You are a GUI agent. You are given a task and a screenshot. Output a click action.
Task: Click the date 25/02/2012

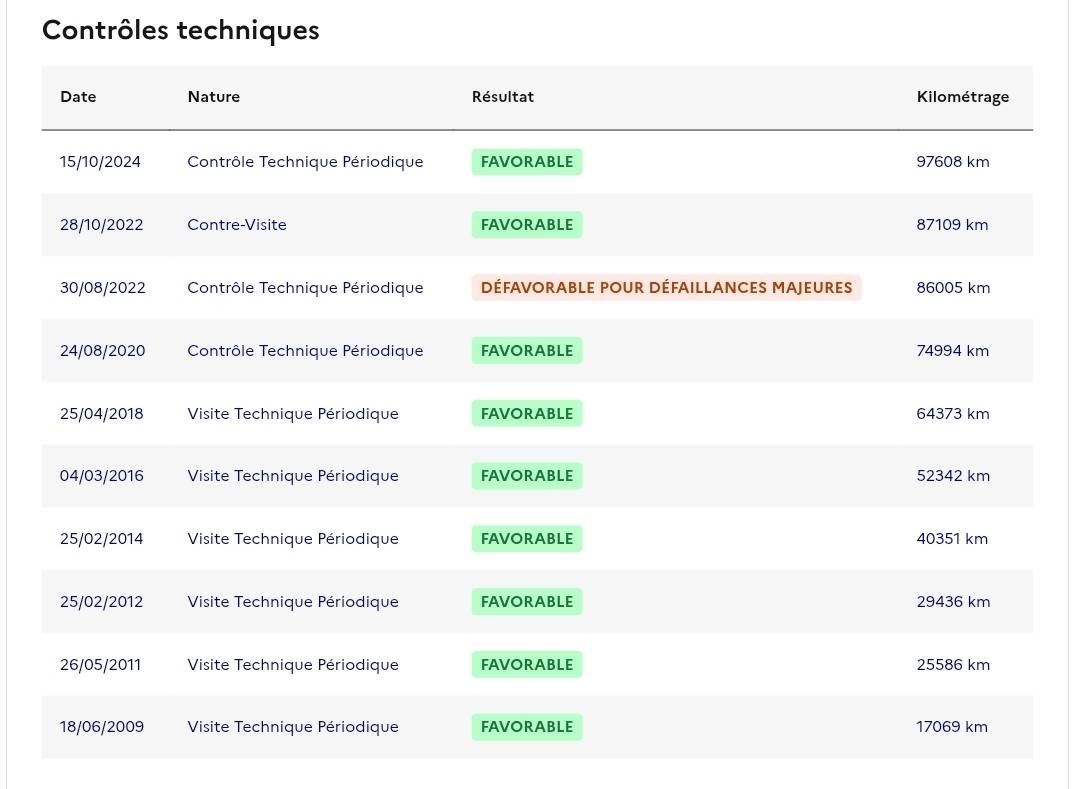point(101,602)
